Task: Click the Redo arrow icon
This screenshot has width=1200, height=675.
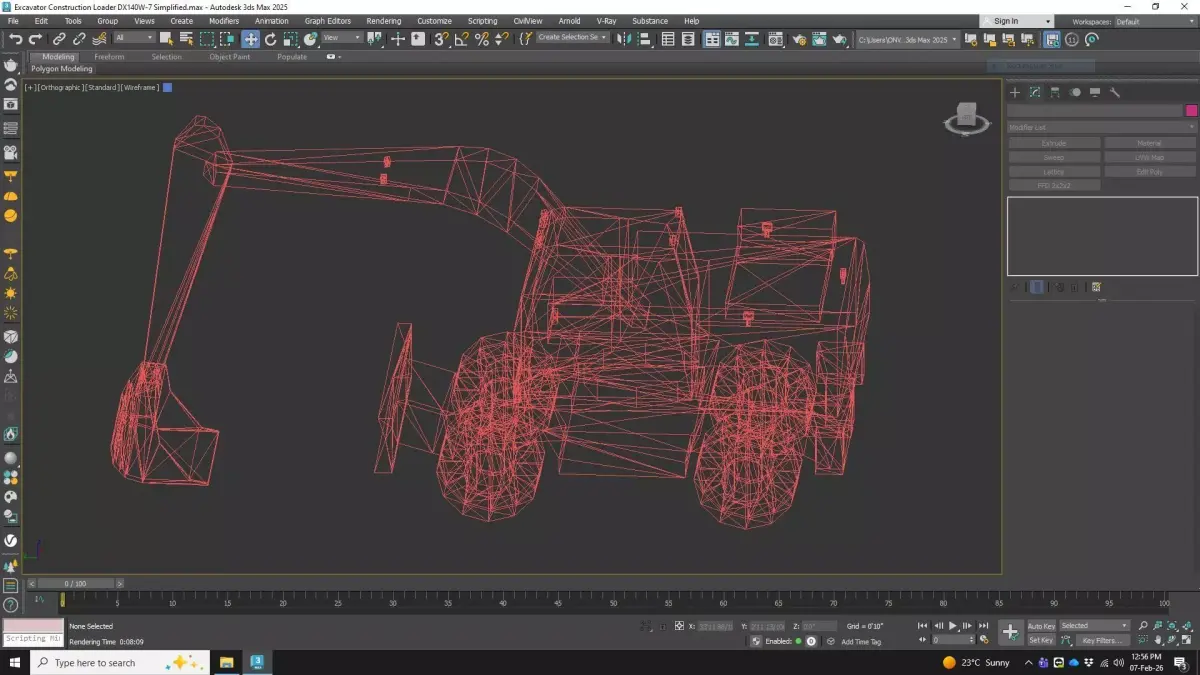Action: 35,39
